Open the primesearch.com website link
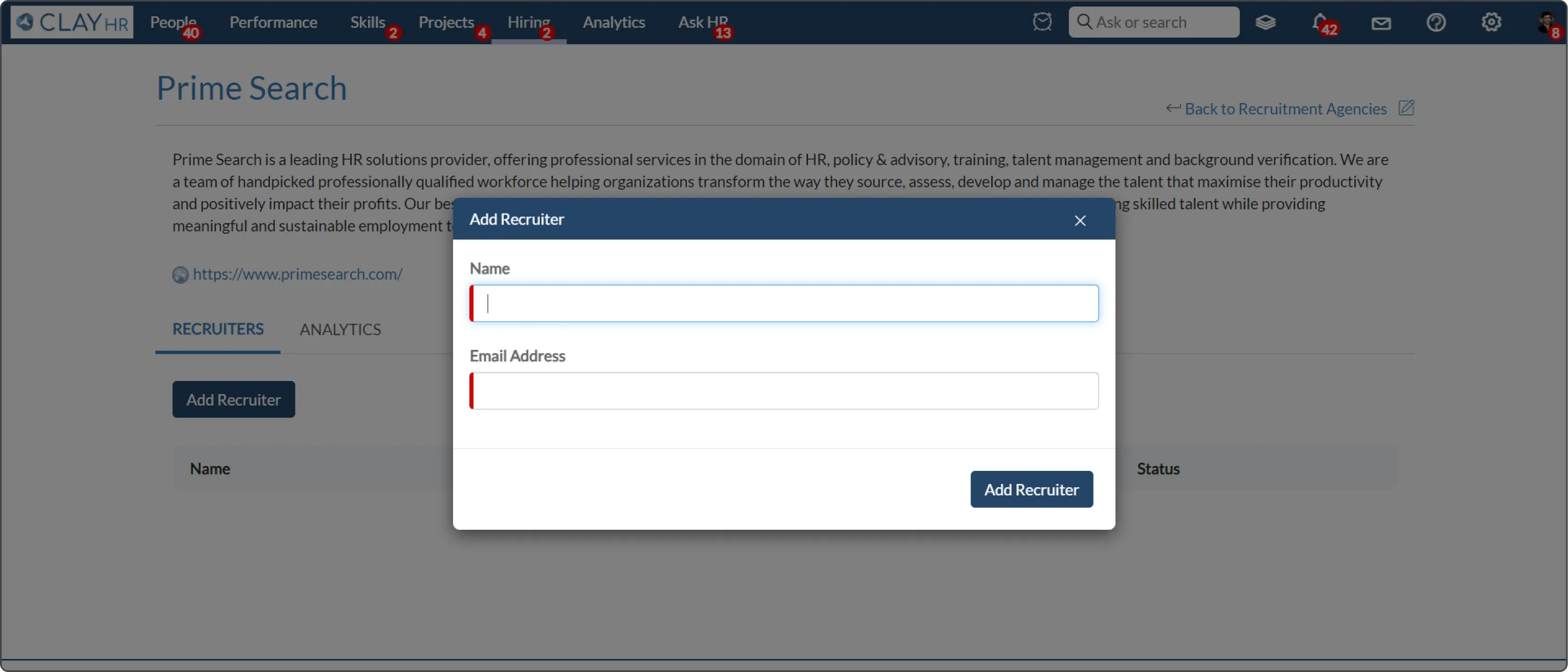The width and height of the screenshot is (1568, 672). point(297,274)
